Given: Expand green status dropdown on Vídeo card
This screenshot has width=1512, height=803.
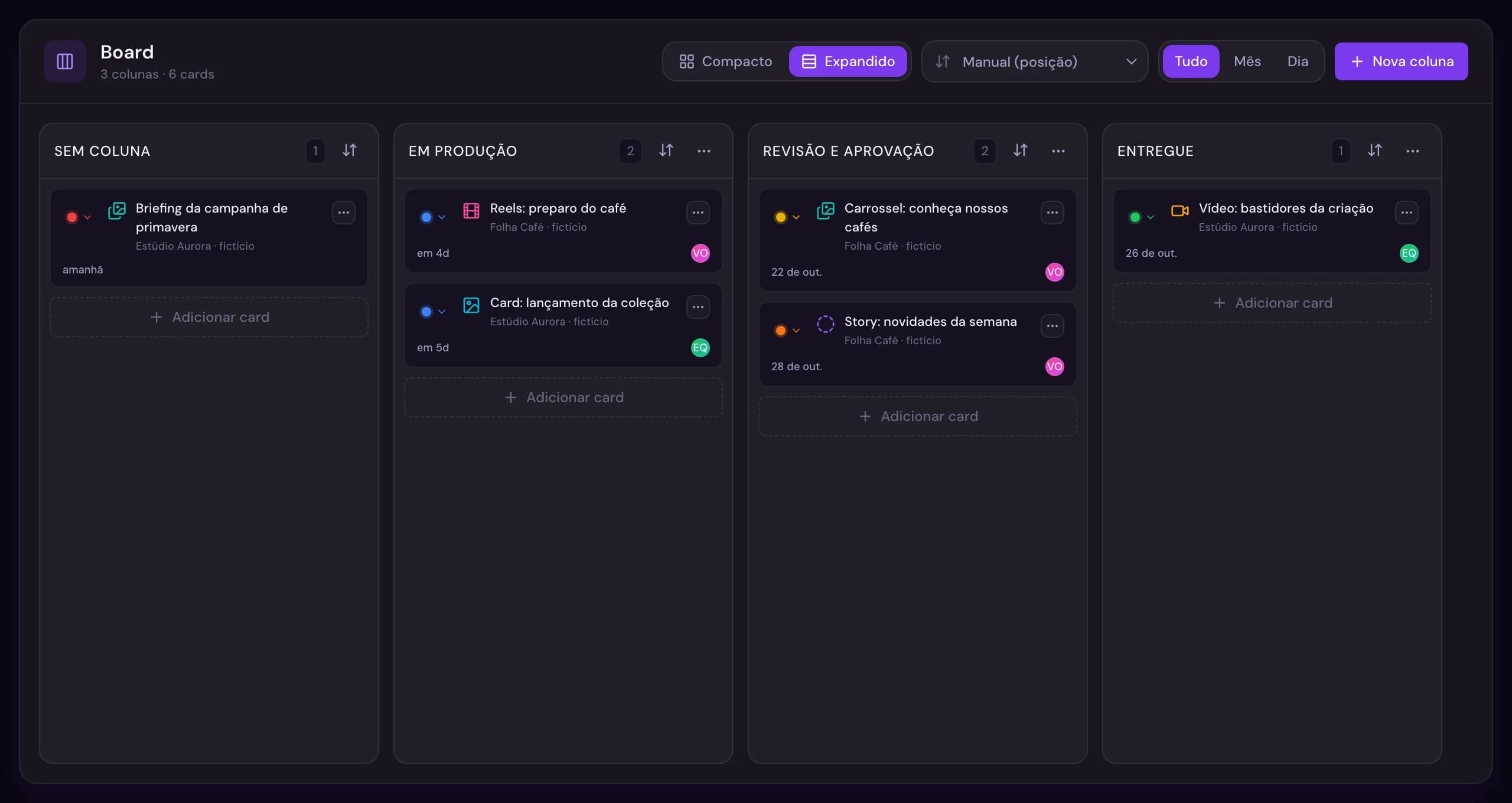Looking at the screenshot, I should 1142,217.
